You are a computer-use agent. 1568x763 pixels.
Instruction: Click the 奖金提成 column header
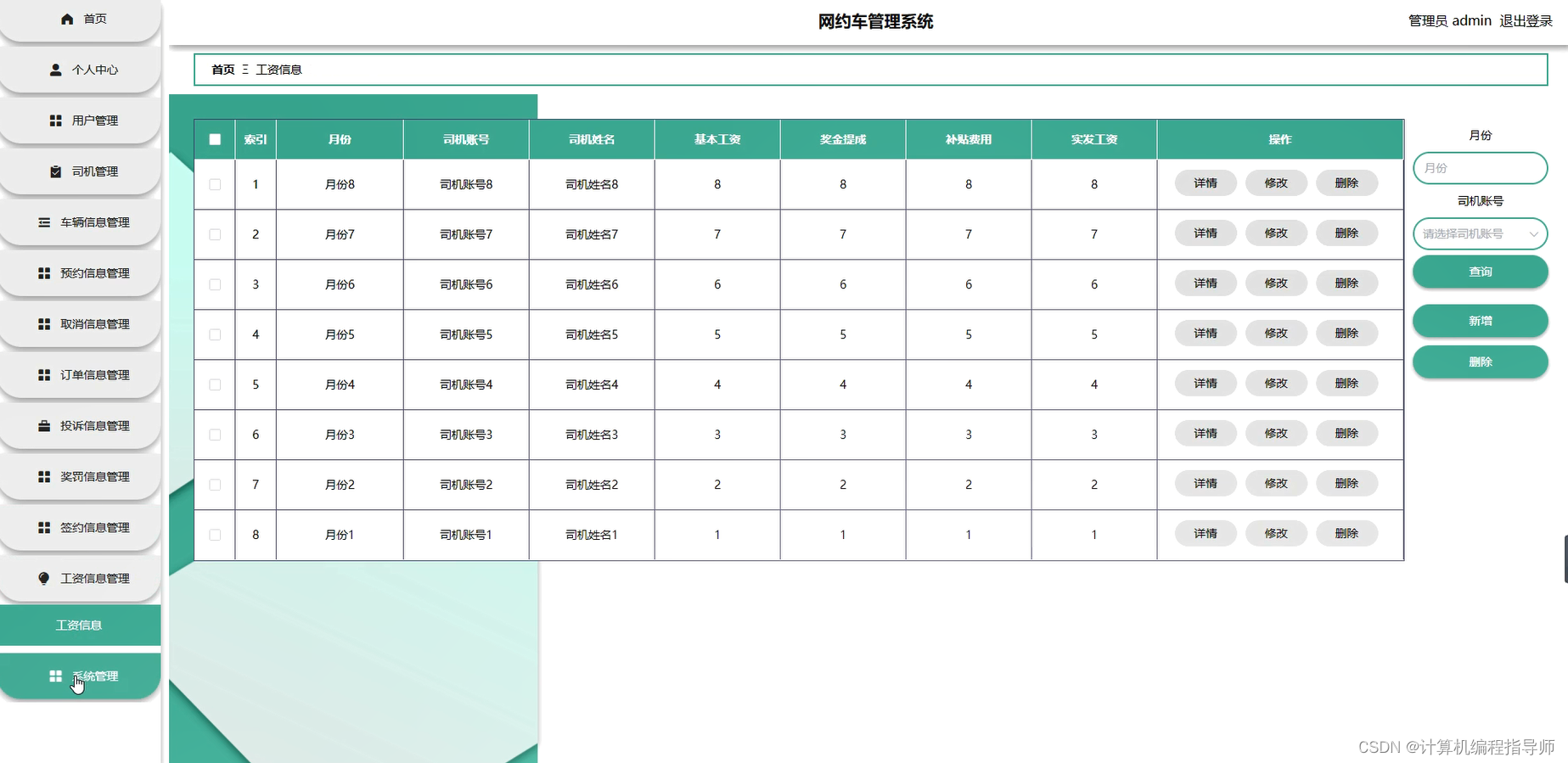point(843,140)
